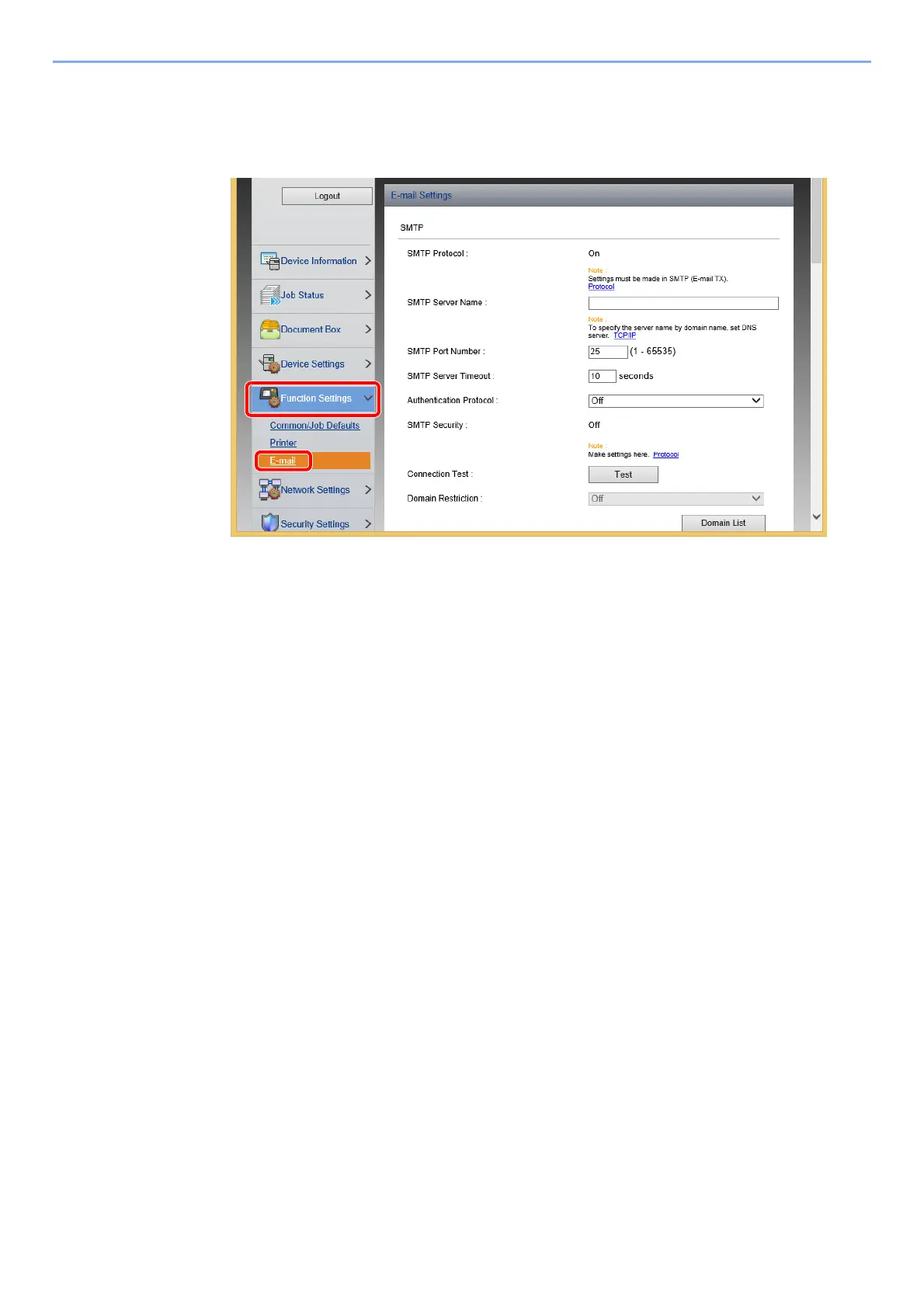Click the Network Settings icon

point(269,489)
